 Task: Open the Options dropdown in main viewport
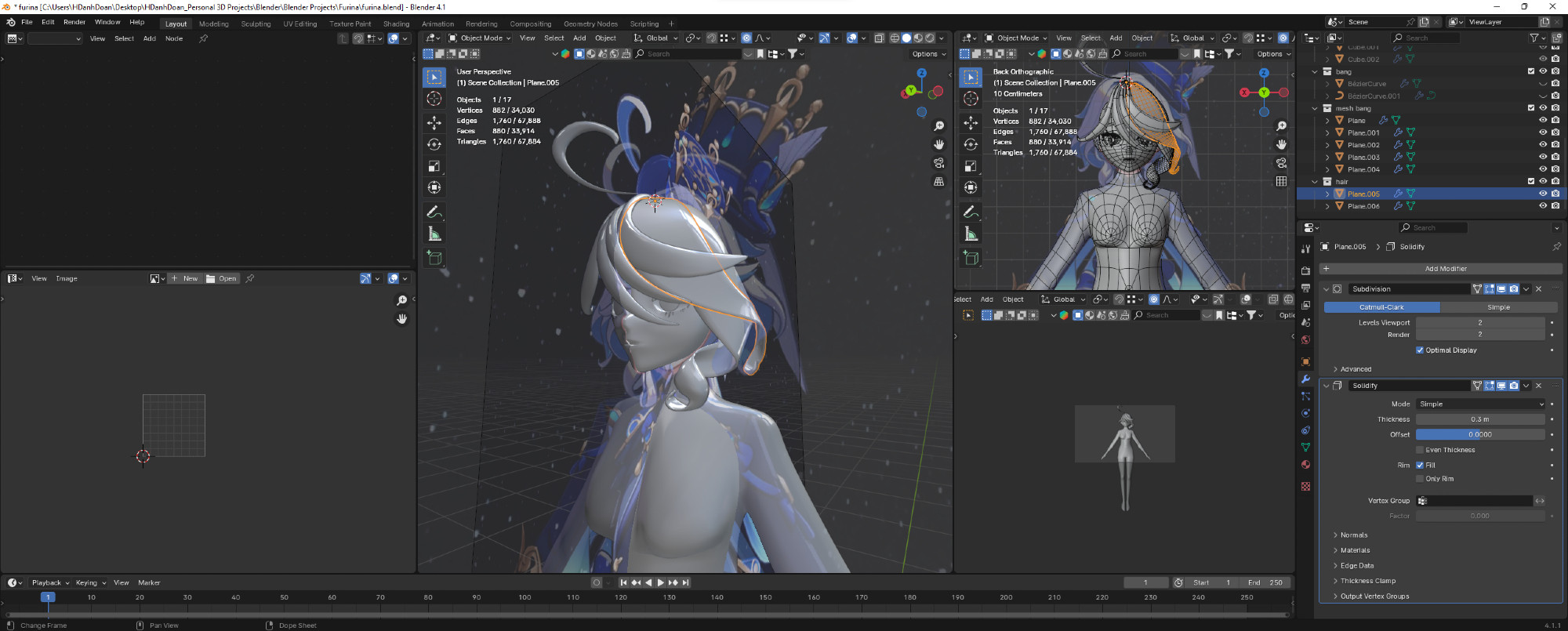[928, 54]
